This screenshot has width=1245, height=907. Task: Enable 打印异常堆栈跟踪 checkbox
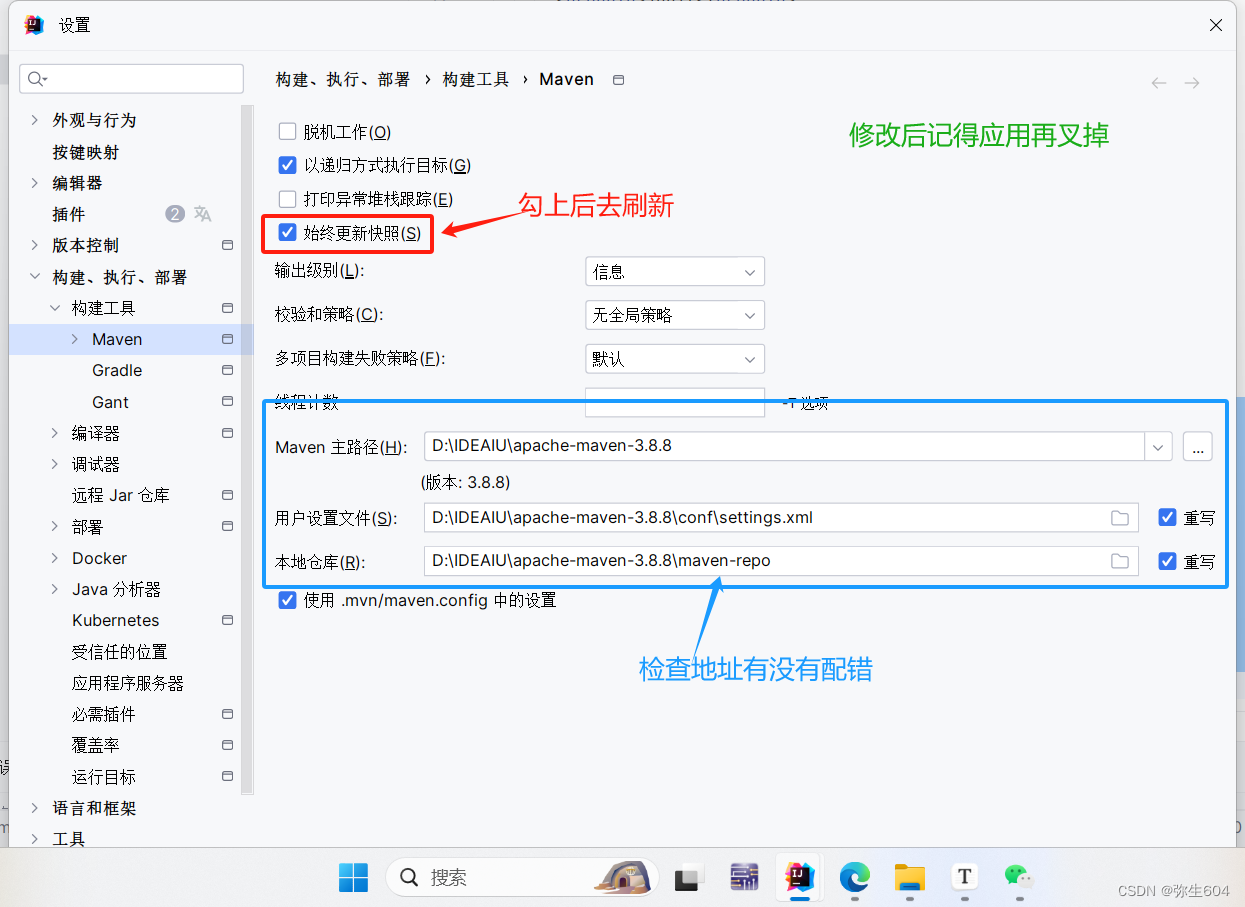tap(288, 199)
